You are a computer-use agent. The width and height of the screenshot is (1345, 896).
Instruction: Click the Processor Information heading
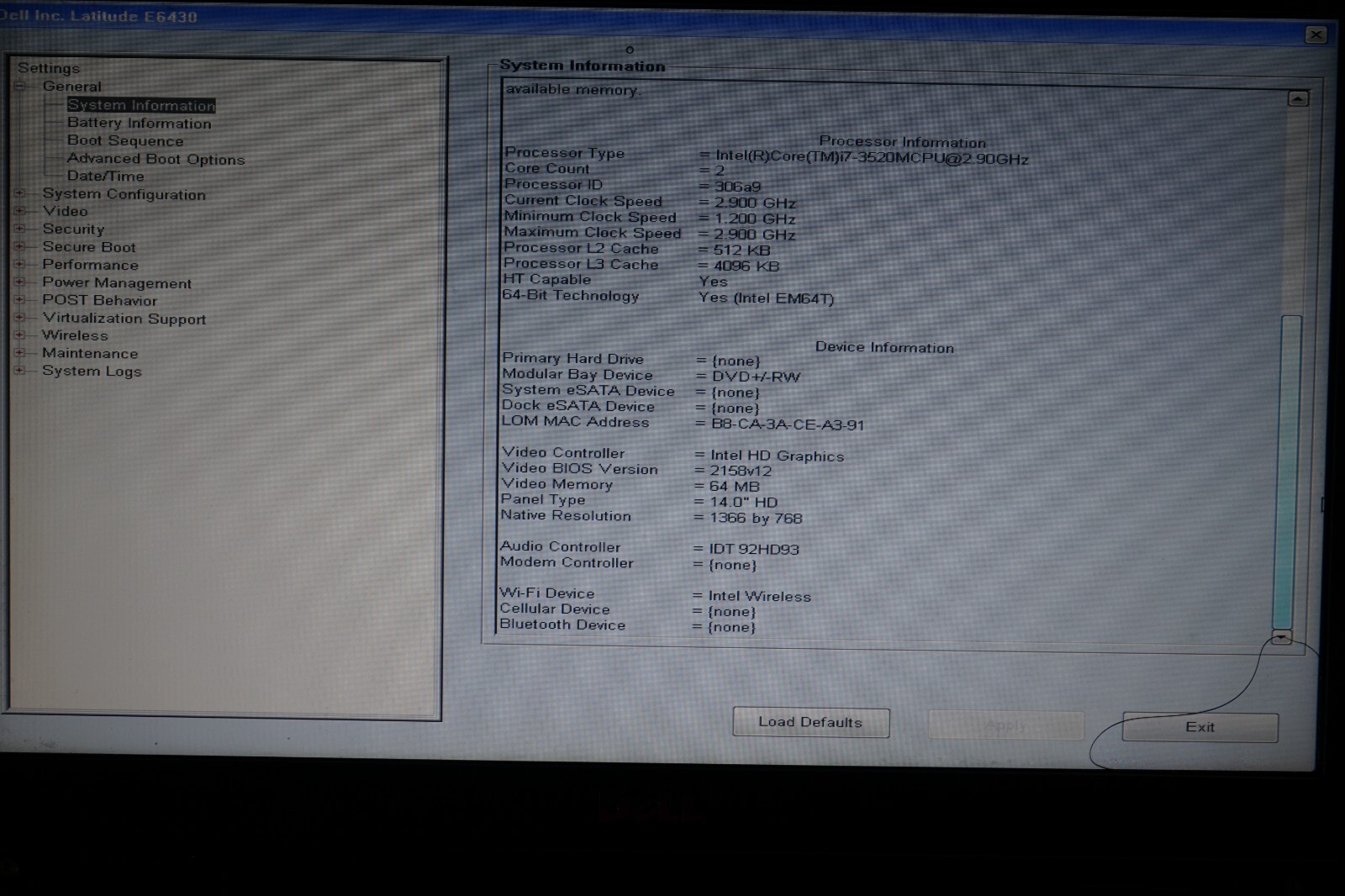pyautogui.click(x=903, y=142)
